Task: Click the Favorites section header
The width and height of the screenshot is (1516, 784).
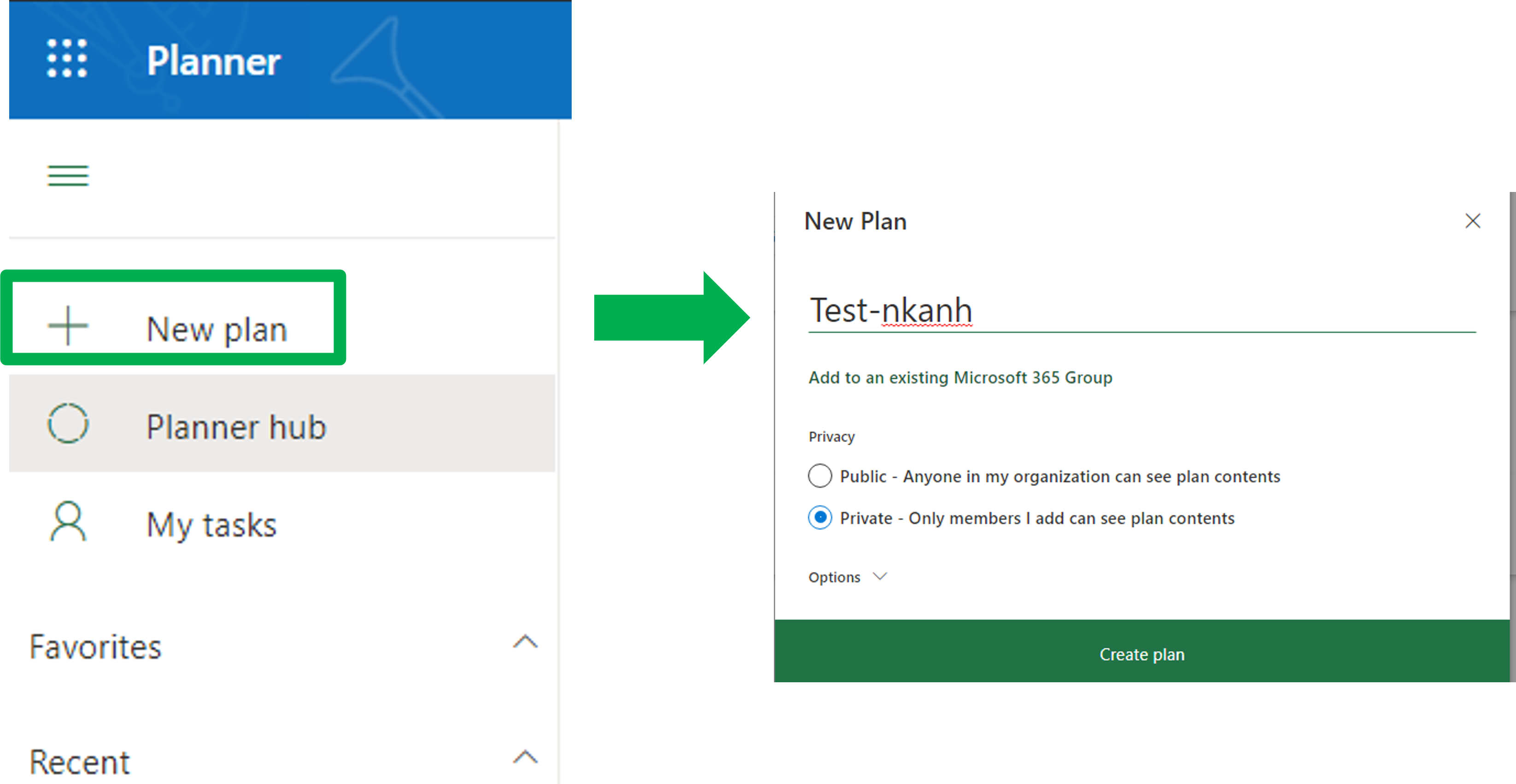Action: (x=95, y=647)
